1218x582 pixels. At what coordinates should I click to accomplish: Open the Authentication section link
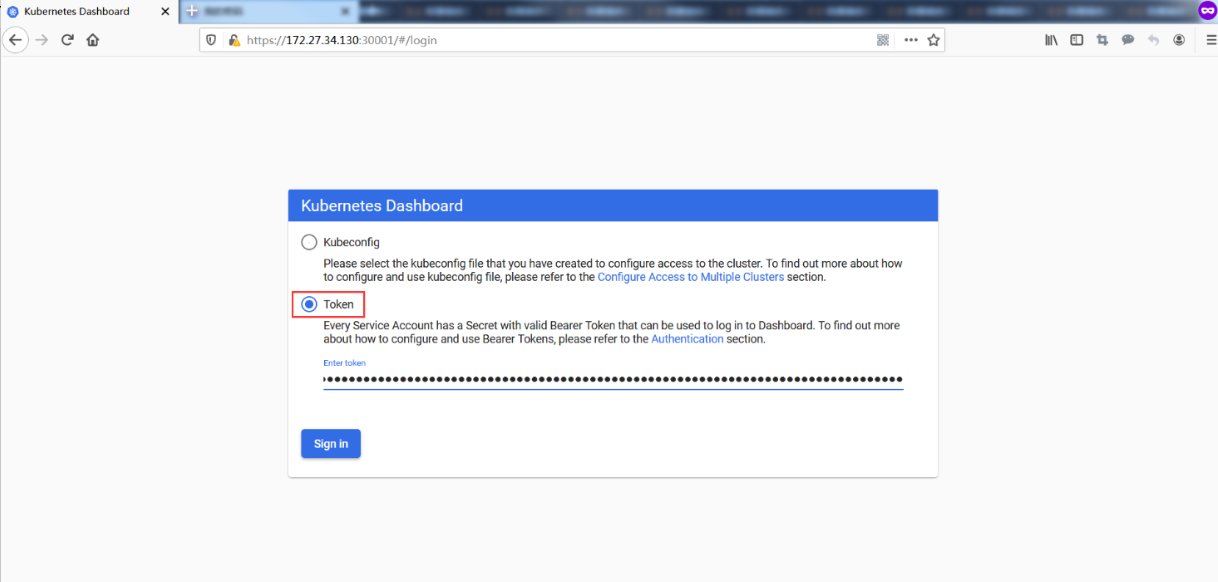click(687, 339)
